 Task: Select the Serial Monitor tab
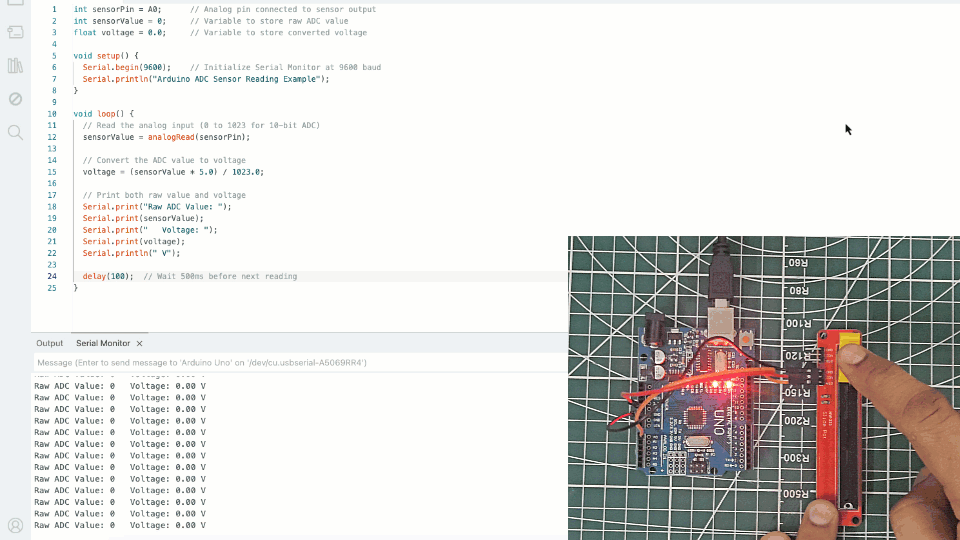(103, 343)
